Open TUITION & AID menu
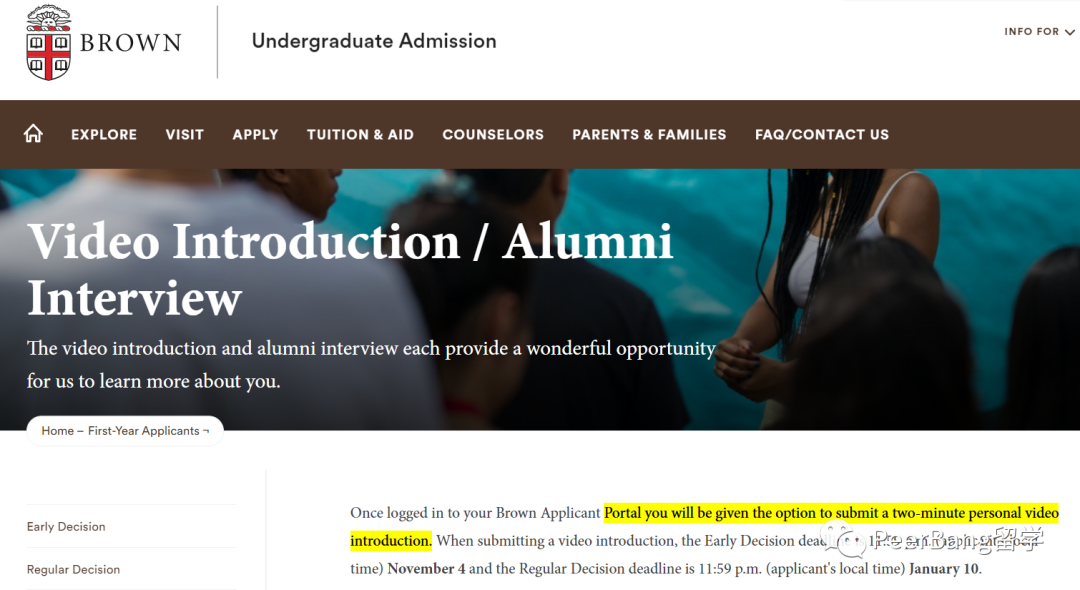This screenshot has height=590, width=1080. coord(360,134)
